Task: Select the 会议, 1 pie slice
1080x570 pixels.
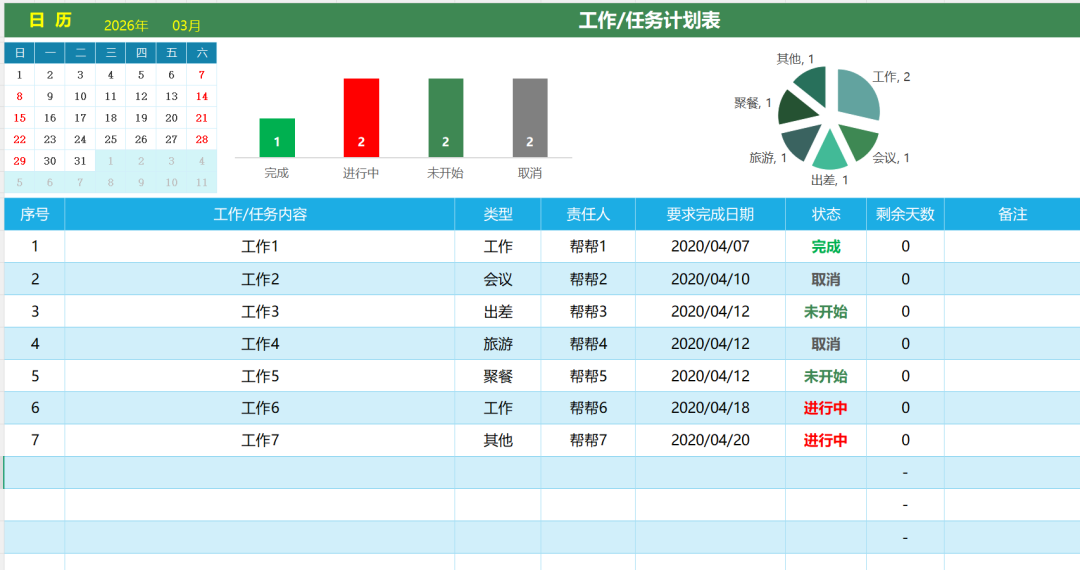Action: 860,140
